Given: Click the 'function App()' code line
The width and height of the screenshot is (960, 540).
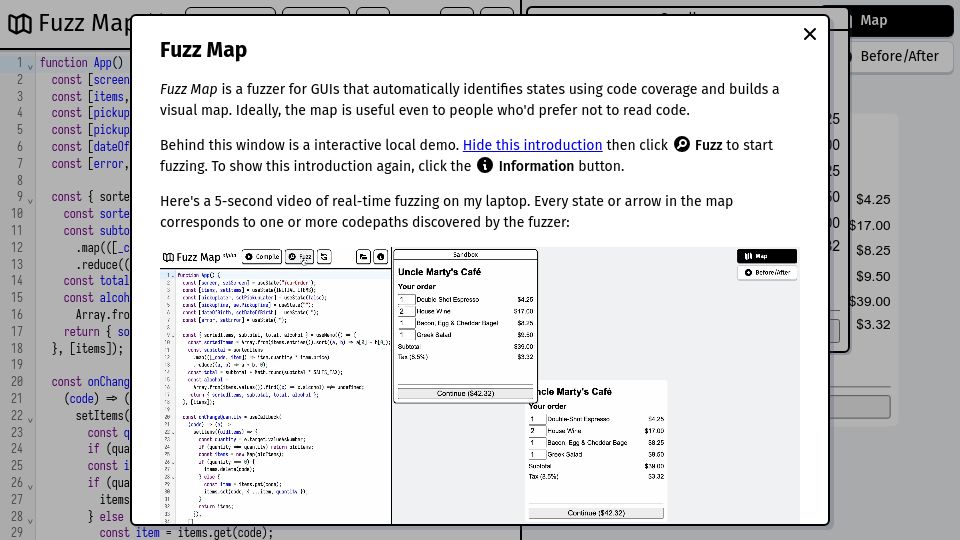Looking at the screenshot, I should tap(81, 62).
